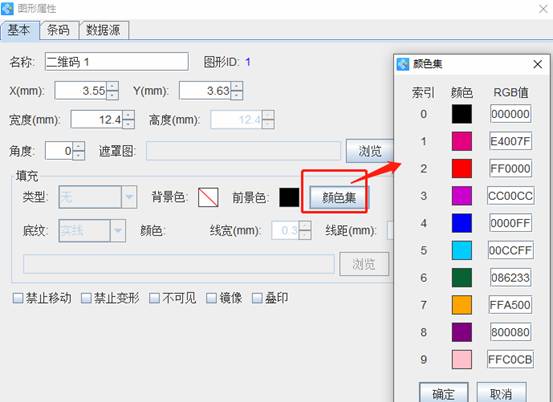Click the black foreground color swatch
The image size is (553, 402).
(289, 197)
